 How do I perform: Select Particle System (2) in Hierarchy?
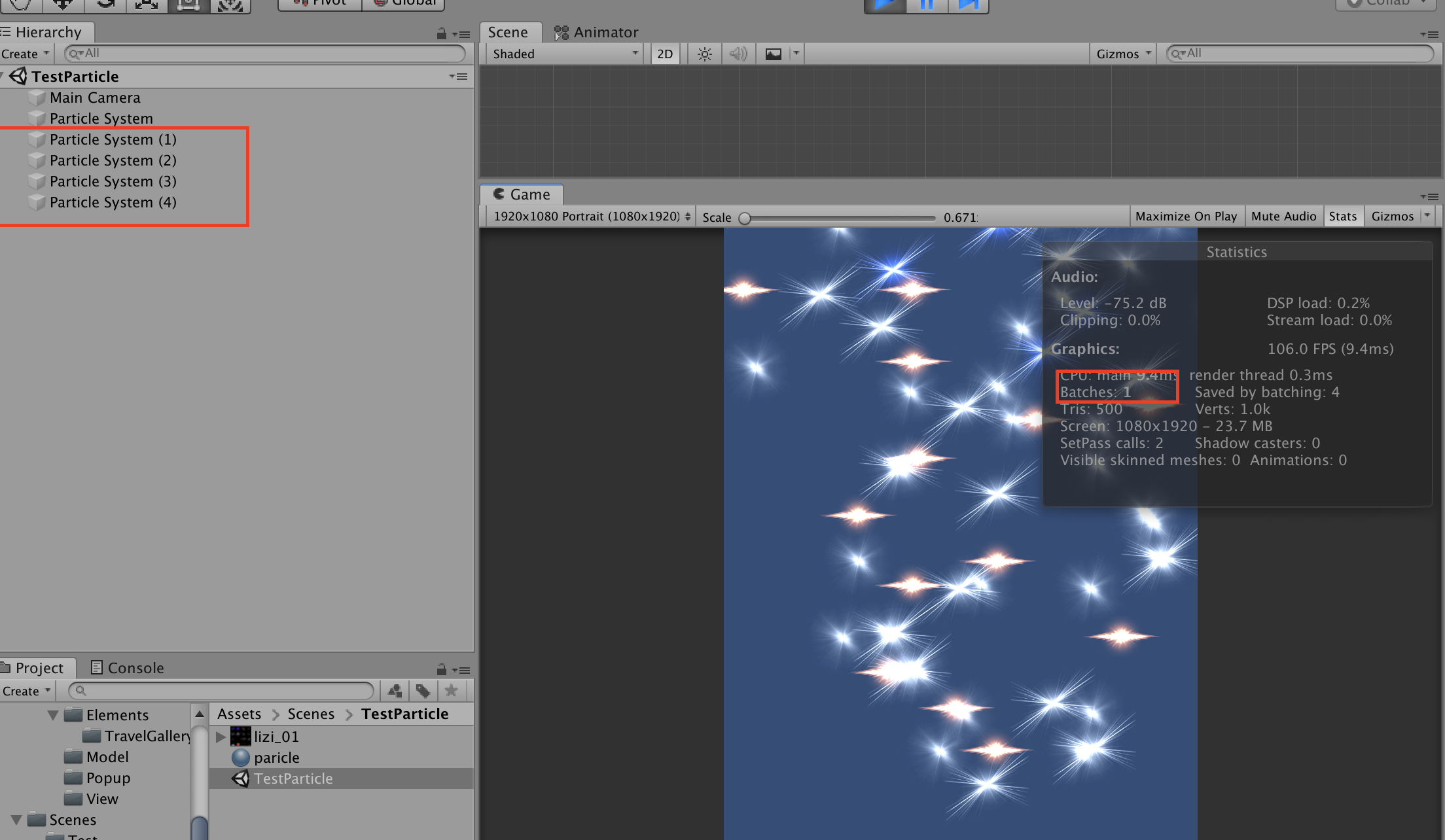(113, 160)
